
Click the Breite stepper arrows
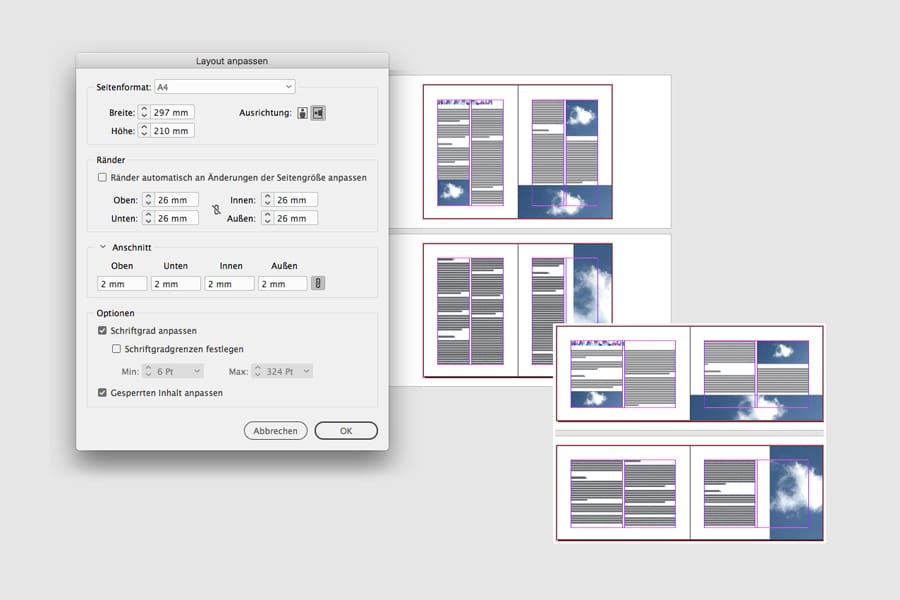144,113
